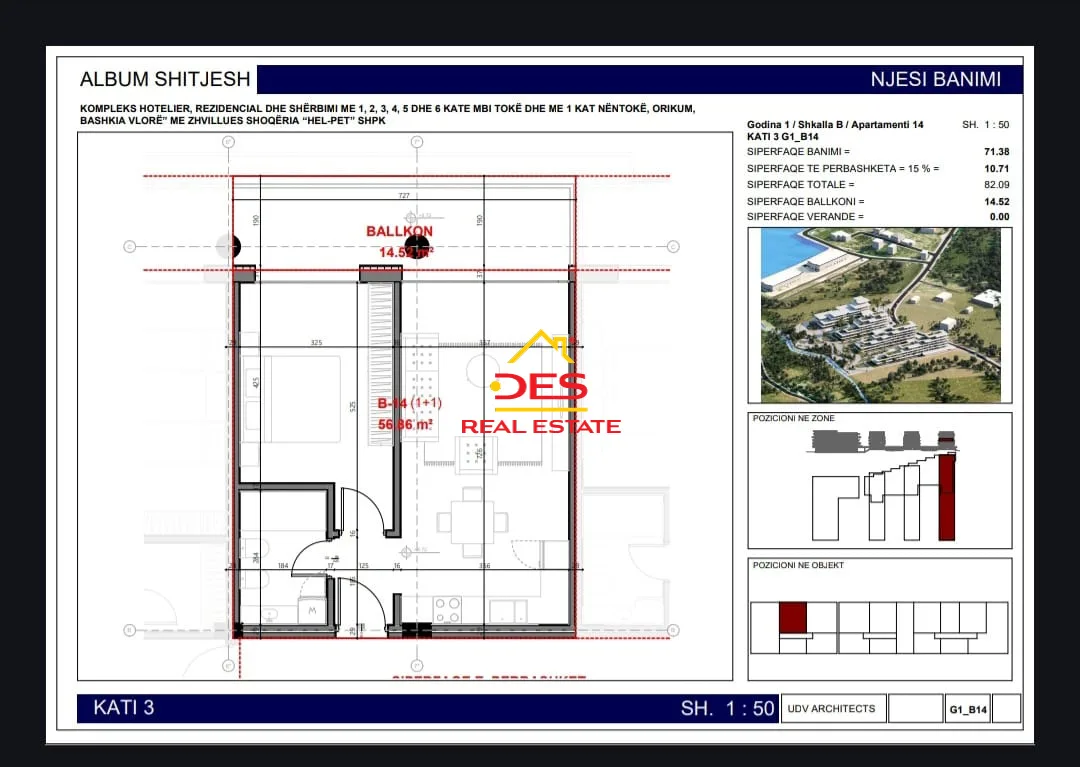
Task: Click the POZICIONI NE OBJEKT caption
Action: pos(798,565)
